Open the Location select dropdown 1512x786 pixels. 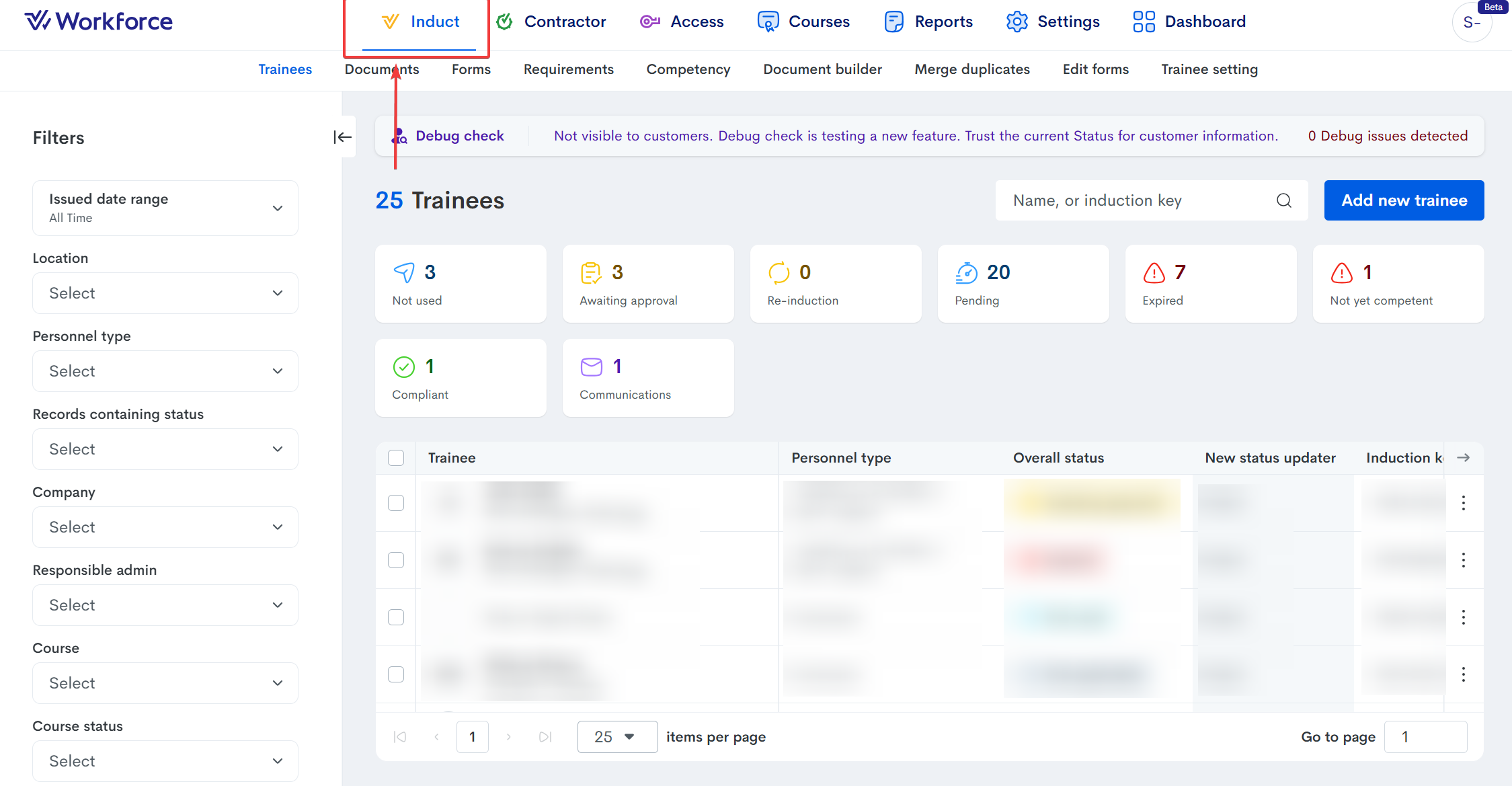165,293
